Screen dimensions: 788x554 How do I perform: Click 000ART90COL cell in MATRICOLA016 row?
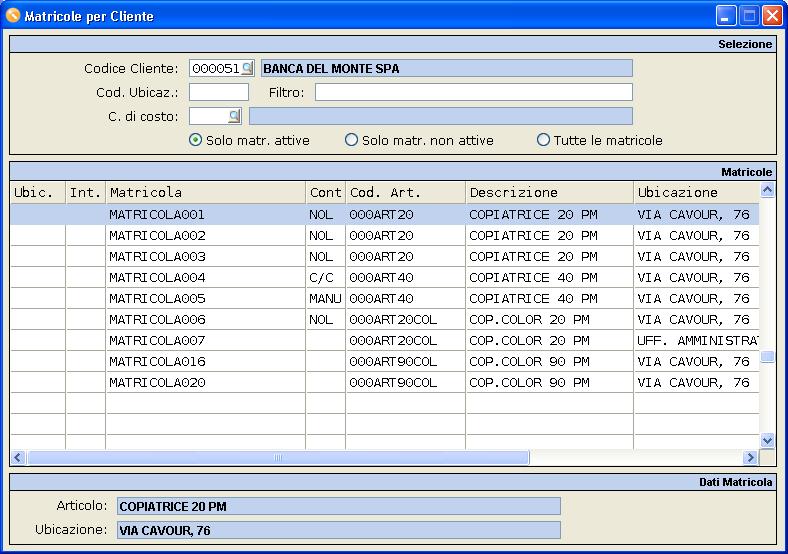406,361
